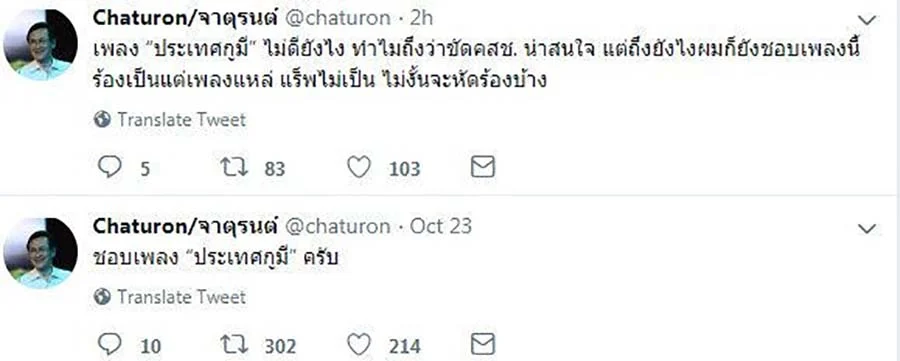Click @chaturon handle on the first tweet
The height and width of the screenshot is (361, 900).
(x=338, y=19)
